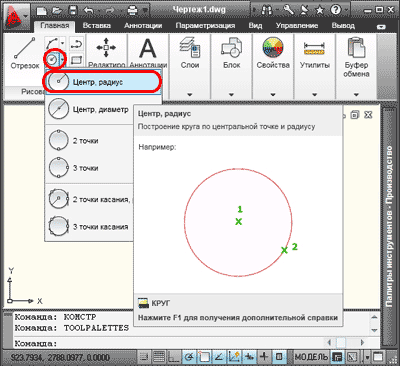The height and width of the screenshot is (366, 400).
Task: Choose the 2 точки circle option
Action: [89, 141]
